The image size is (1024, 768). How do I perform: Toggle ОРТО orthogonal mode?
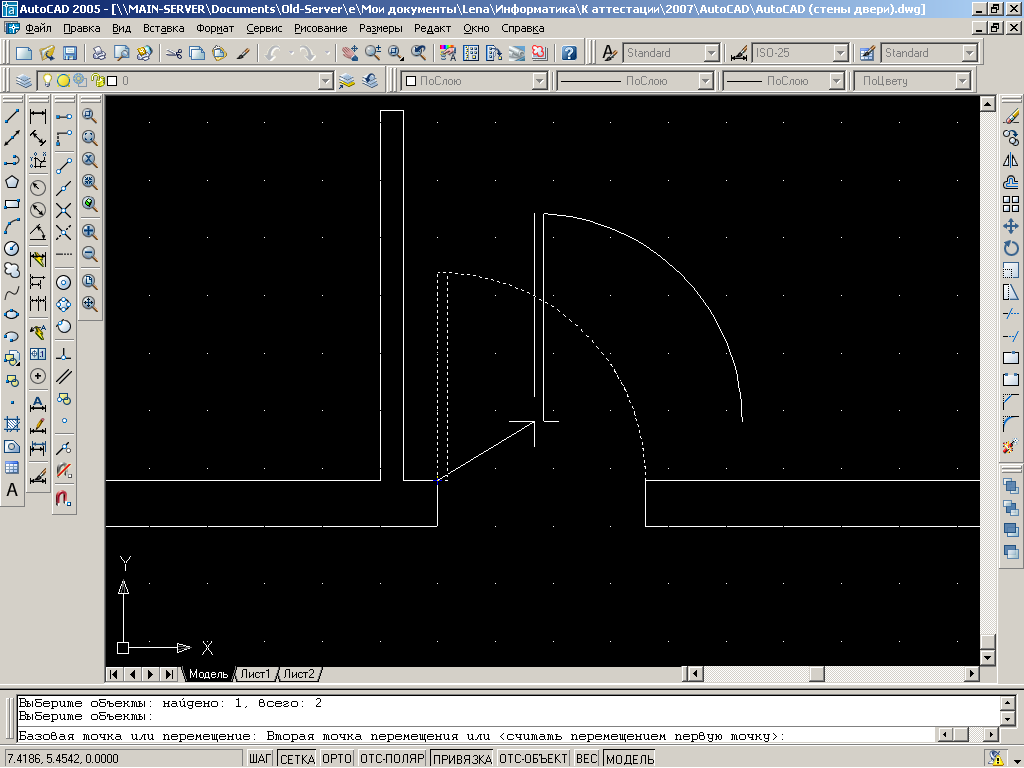(x=337, y=758)
